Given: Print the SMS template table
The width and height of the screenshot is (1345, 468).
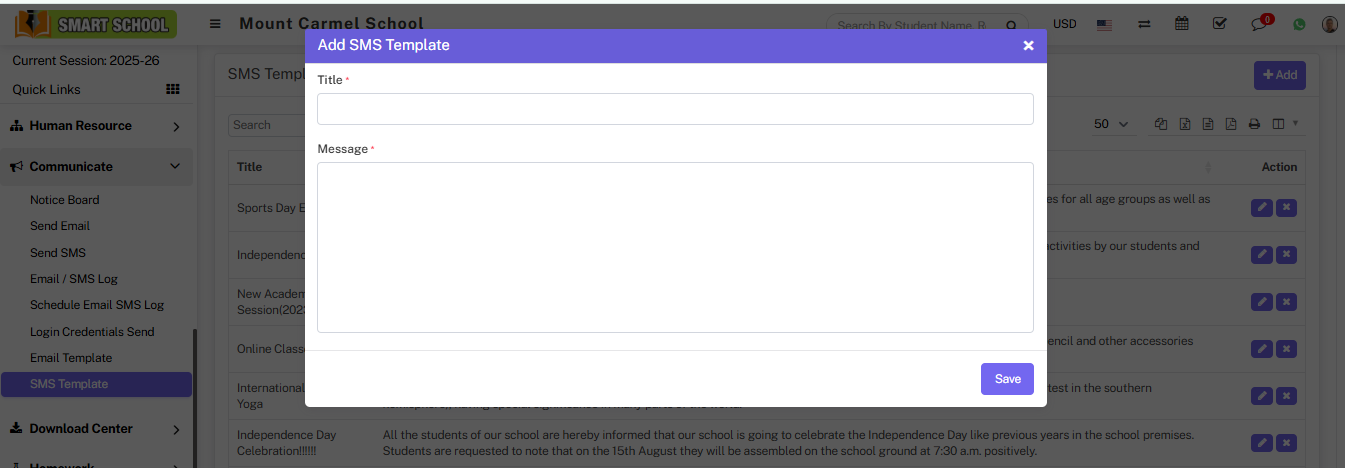Looking at the screenshot, I should coord(1254,124).
